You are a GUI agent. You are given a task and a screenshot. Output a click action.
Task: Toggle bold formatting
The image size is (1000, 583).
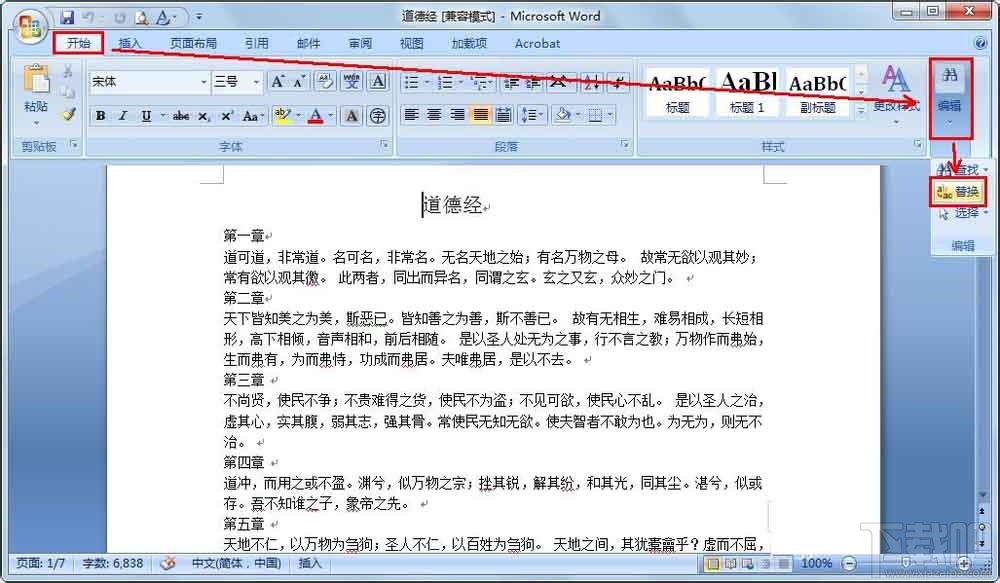(x=99, y=116)
